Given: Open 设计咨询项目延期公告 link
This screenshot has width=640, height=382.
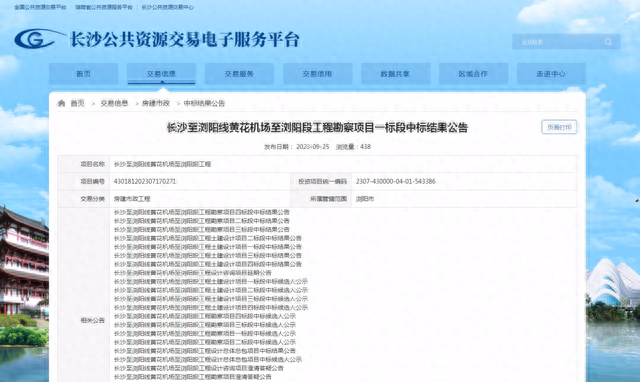Looking at the screenshot, I should tap(192, 273).
